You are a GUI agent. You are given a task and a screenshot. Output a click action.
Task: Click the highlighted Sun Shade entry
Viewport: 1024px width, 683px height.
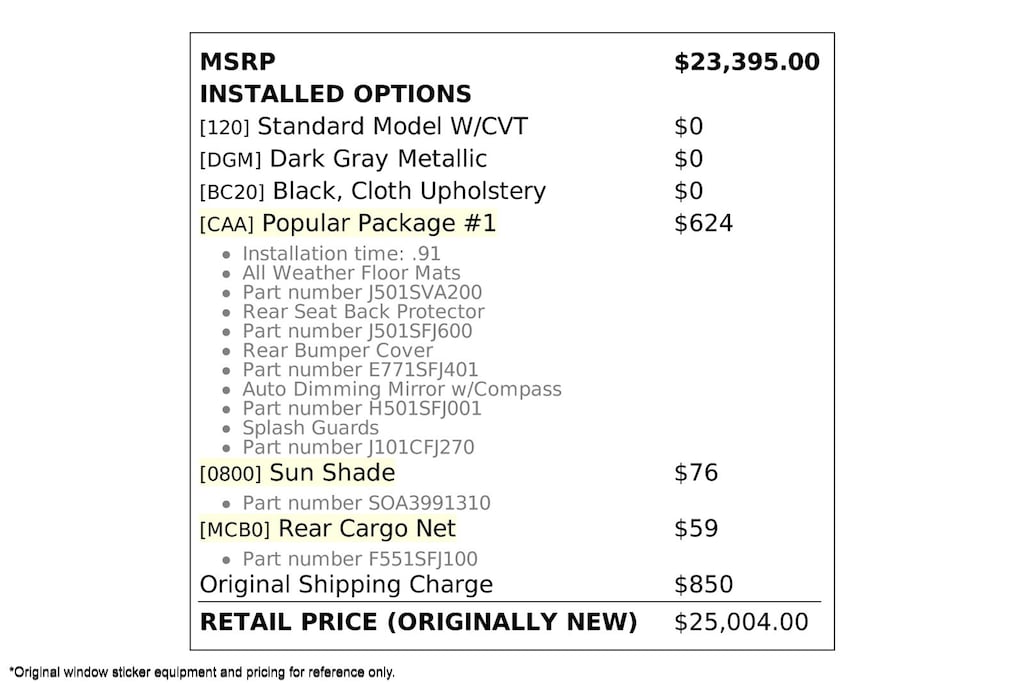point(297,473)
